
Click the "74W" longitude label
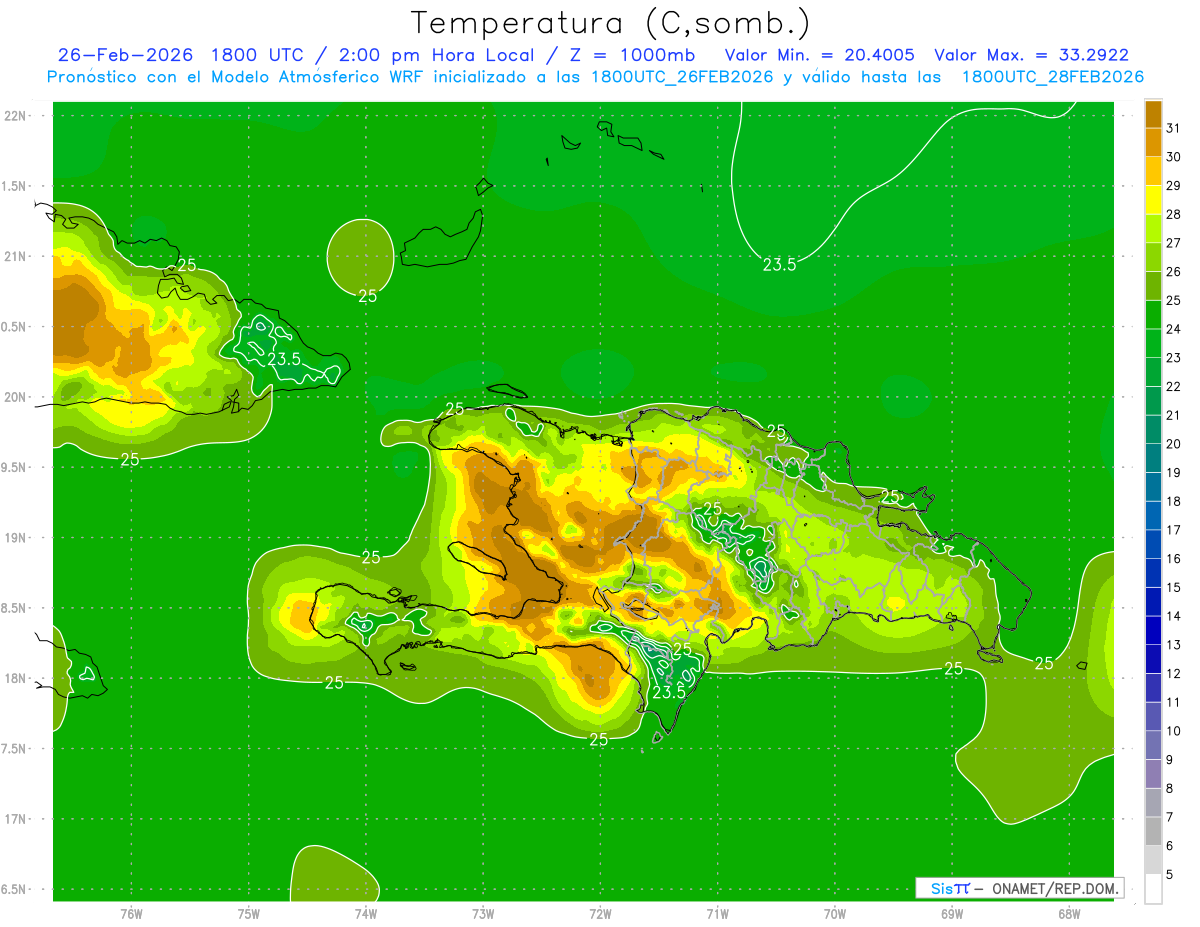coord(366,914)
